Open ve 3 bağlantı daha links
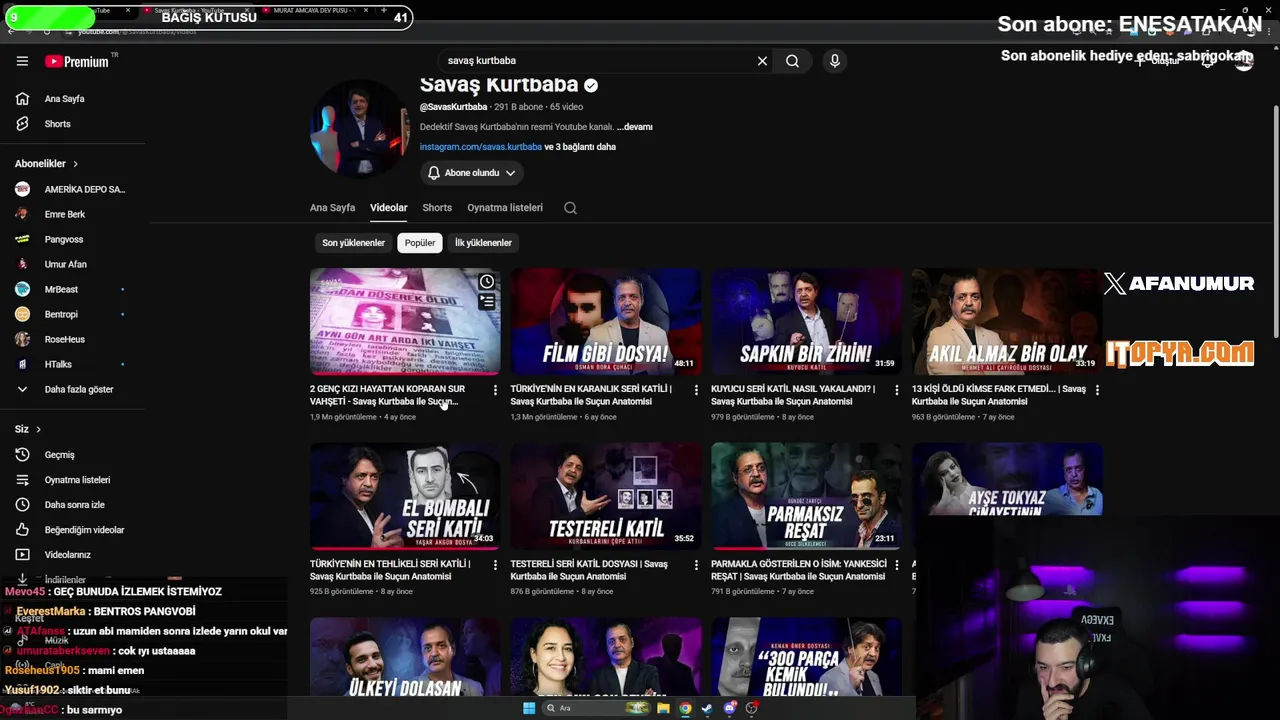The width and height of the screenshot is (1280, 720). pyautogui.click(x=580, y=147)
